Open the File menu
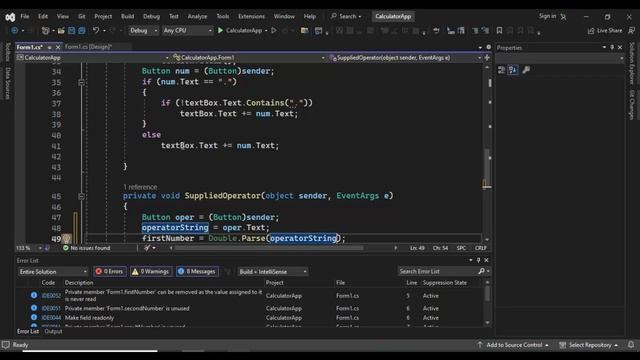 point(25,17)
